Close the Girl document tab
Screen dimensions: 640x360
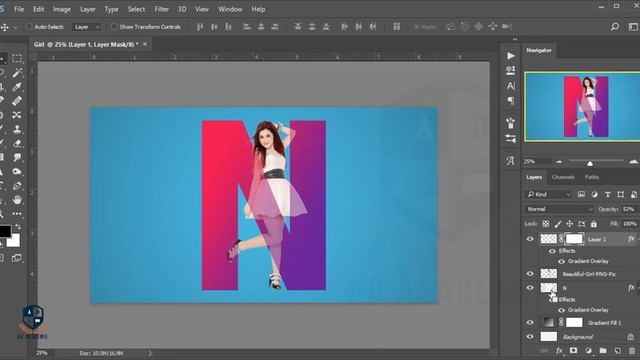pyautogui.click(x=145, y=44)
